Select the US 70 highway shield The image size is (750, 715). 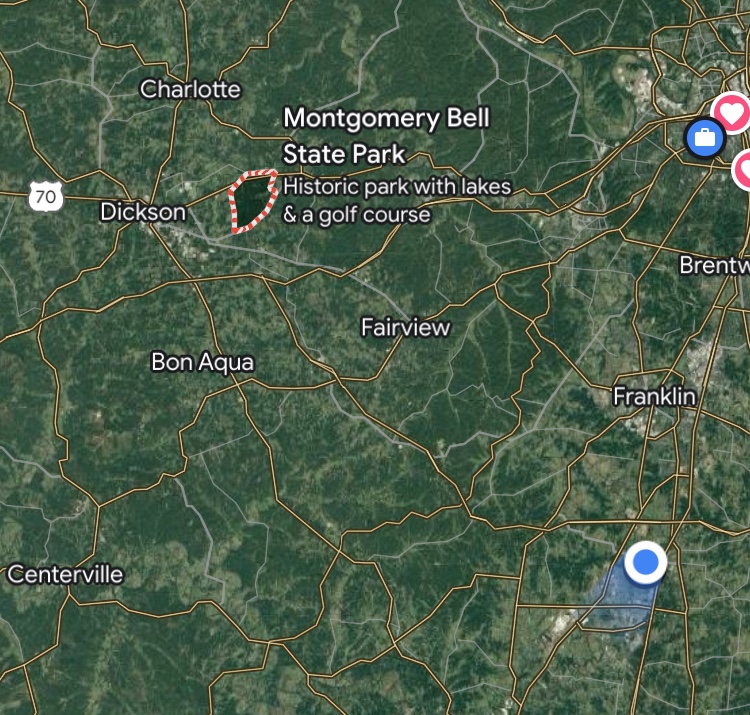pos(45,196)
